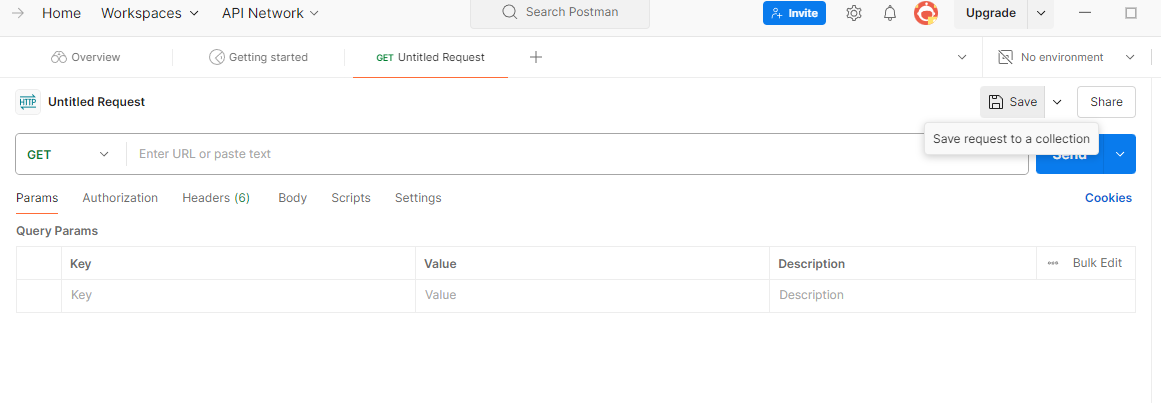
Task: Click the Description input cell
Action: coord(952,296)
